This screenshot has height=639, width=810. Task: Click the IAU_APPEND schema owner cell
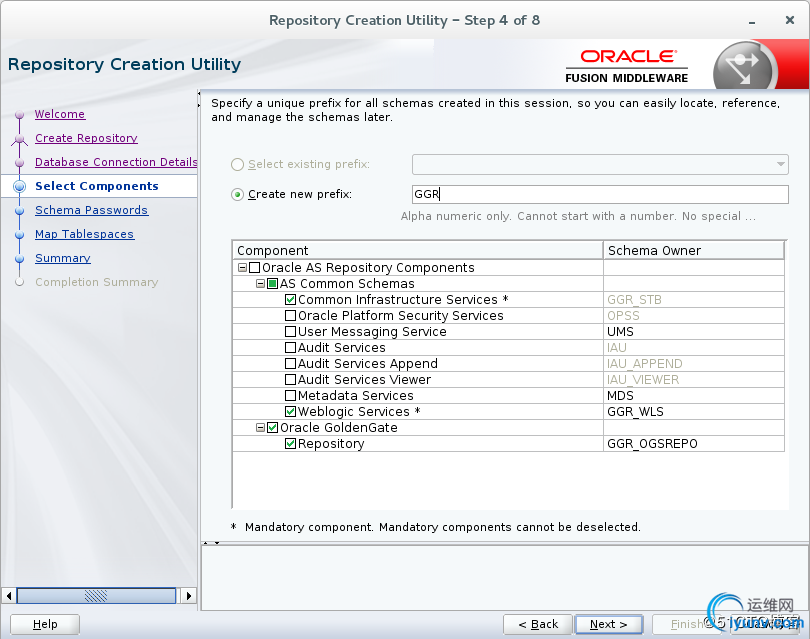click(694, 364)
